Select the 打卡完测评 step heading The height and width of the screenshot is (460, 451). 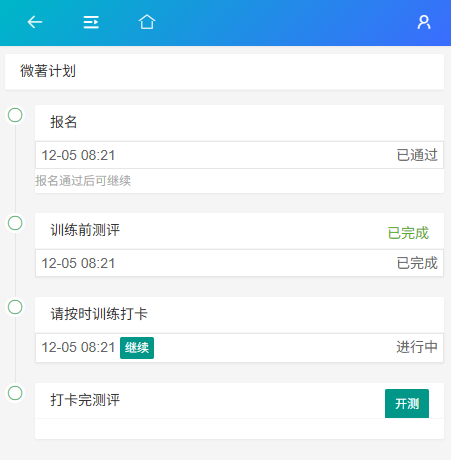(x=85, y=400)
